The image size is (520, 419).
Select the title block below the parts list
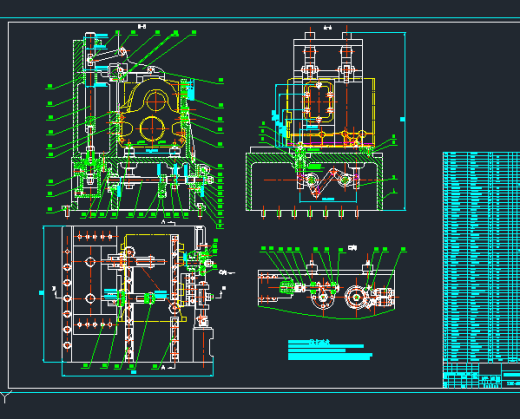coord(481,375)
